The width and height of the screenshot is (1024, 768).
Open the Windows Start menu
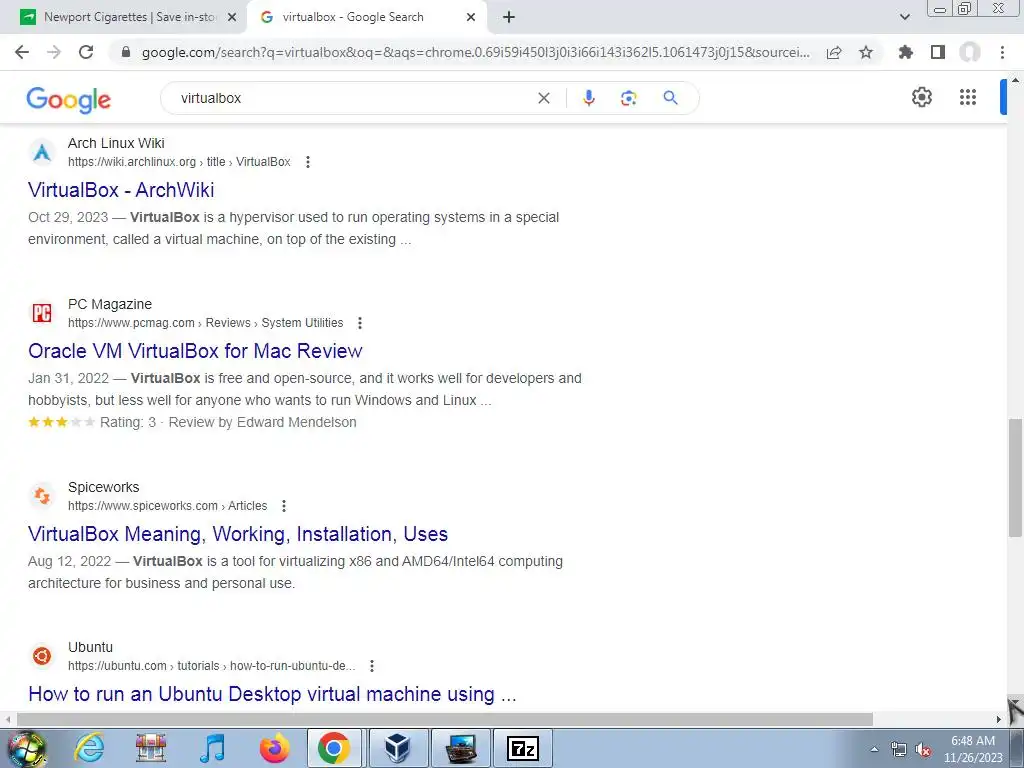coord(27,748)
